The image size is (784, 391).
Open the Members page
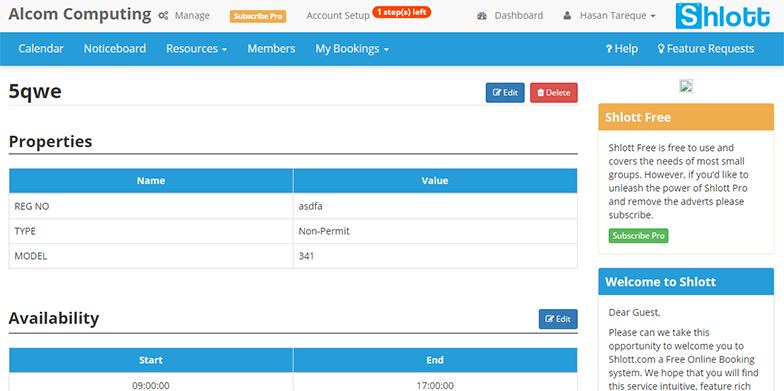click(x=271, y=48)
